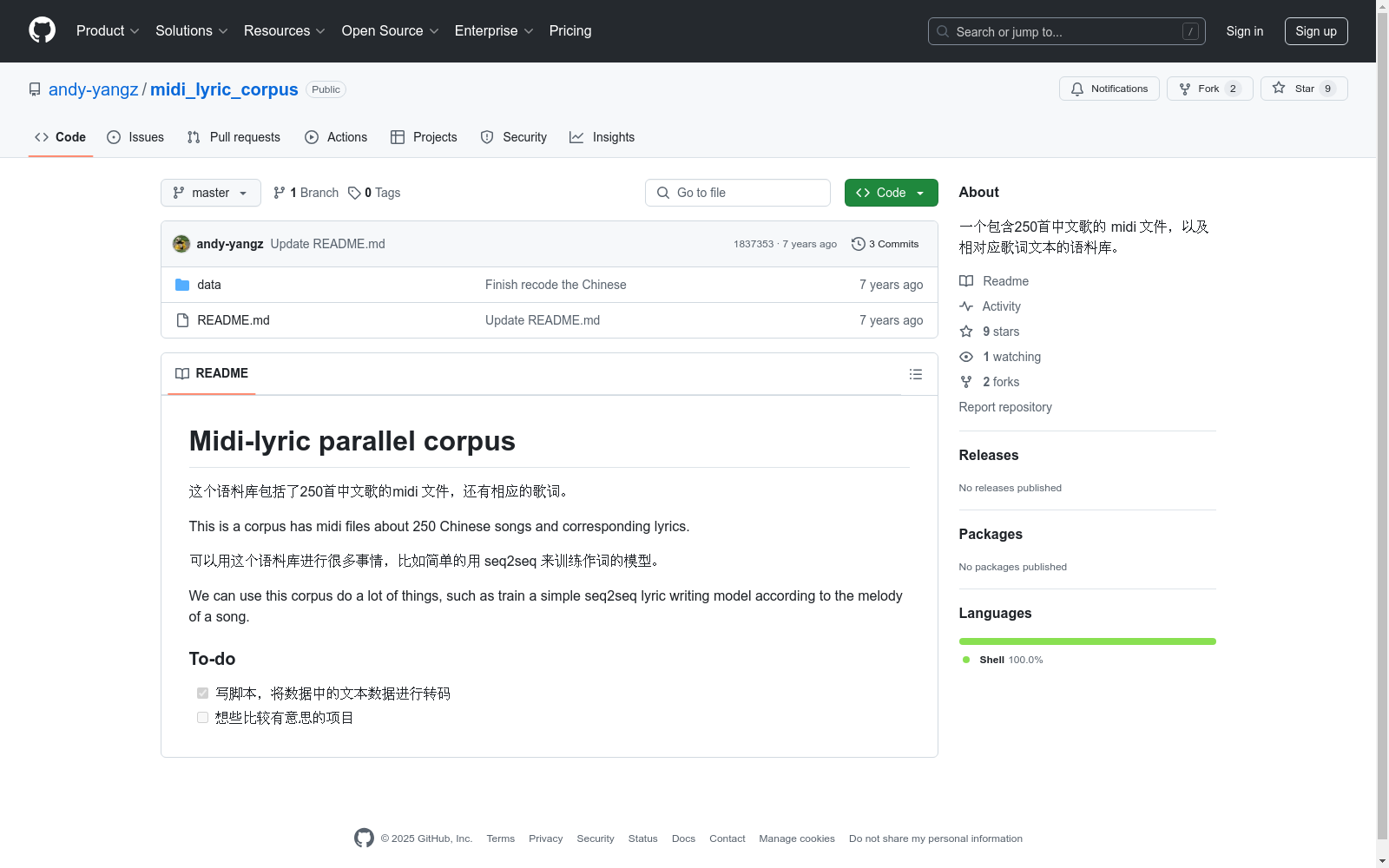The width and height of the screenshot is (1389, 868).
Task: Expand the Enterprise menu
Action: 494,31
